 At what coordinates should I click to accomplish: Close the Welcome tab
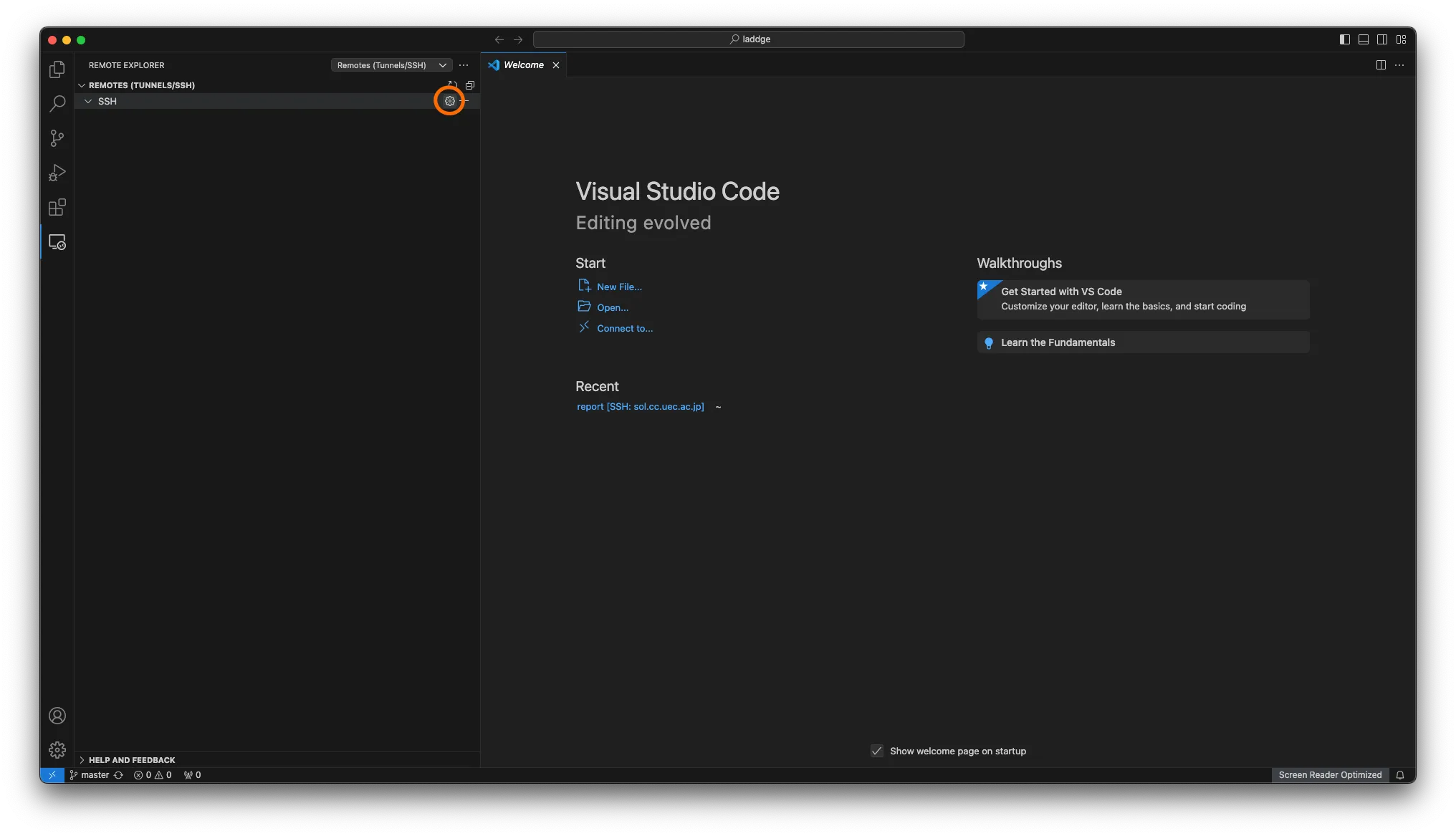(x=556, y=65)
